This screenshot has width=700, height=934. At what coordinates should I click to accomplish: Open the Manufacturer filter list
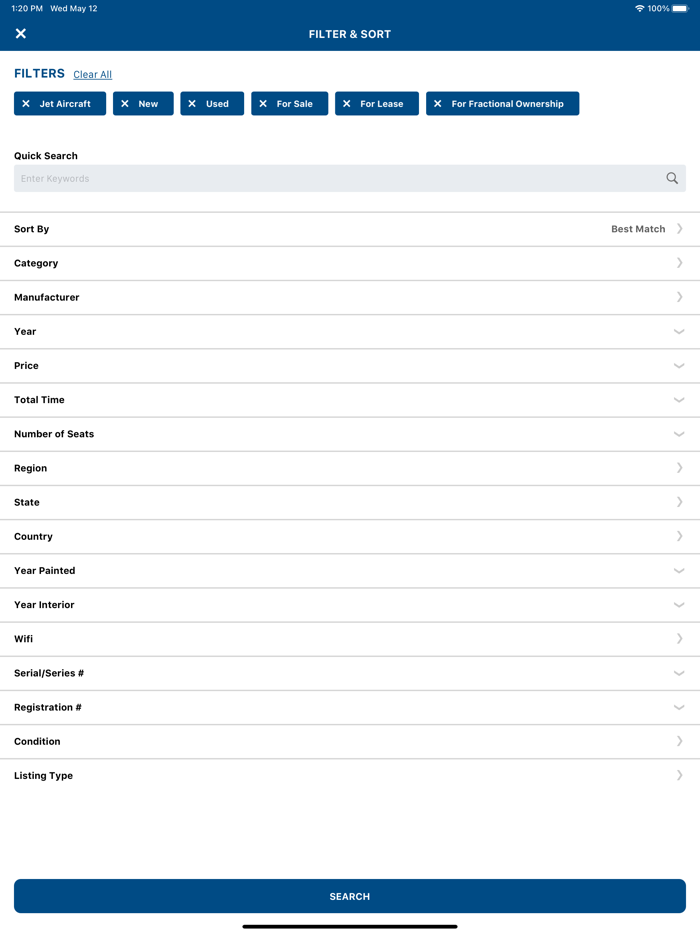(350, 297)
